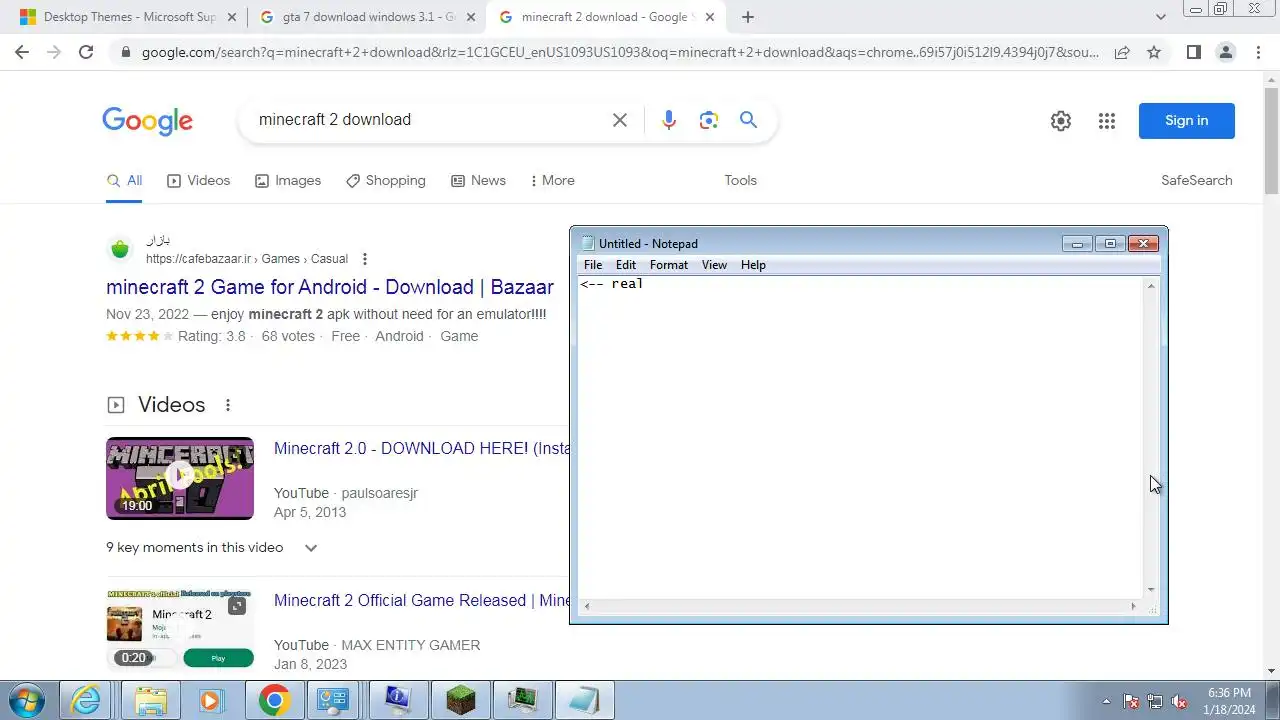Open the Videos section options menu
The height and width of the screenshot is (720, 1280).
[x=228, y=405]
